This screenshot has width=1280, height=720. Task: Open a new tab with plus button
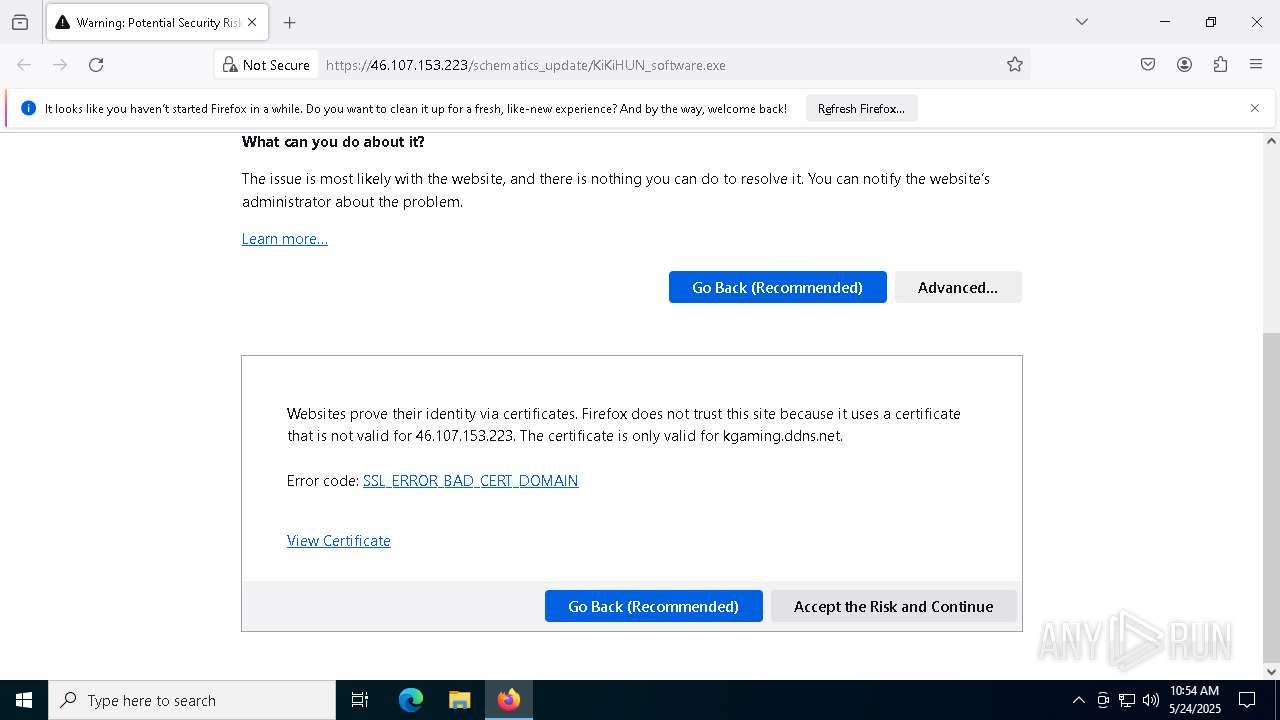(289, 22)
